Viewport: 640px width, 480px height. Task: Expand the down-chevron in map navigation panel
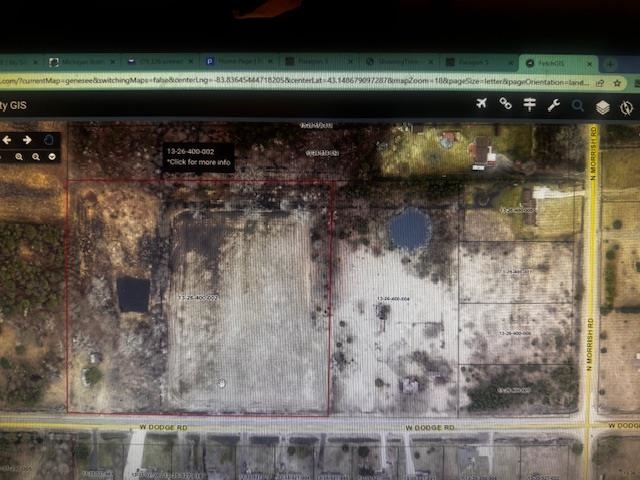[x=52, y=157]
